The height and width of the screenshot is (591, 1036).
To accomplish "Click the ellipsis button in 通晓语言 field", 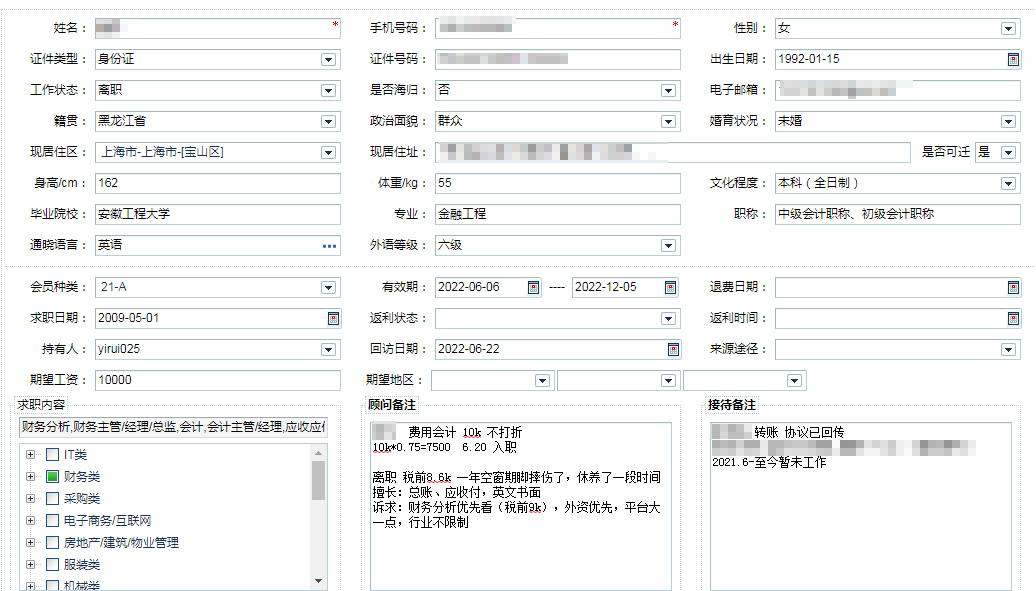I will click(x=329, y=246).
